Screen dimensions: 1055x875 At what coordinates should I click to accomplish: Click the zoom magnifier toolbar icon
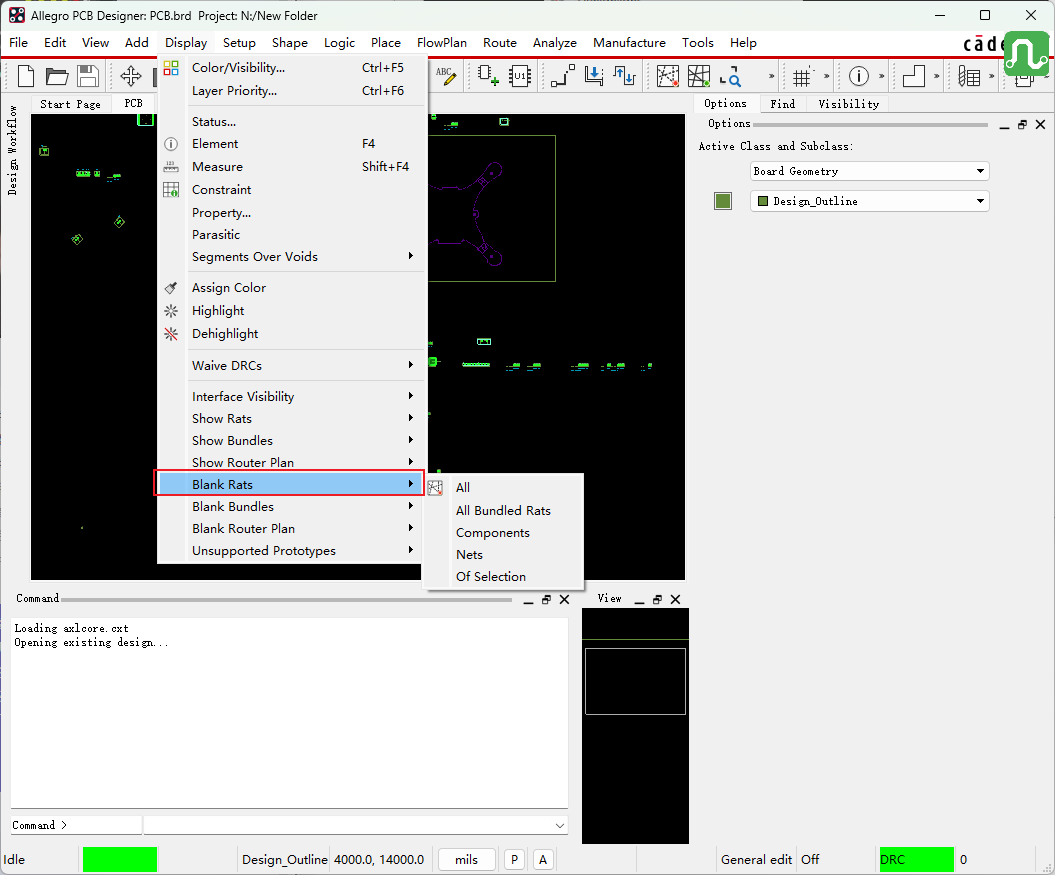731,76
